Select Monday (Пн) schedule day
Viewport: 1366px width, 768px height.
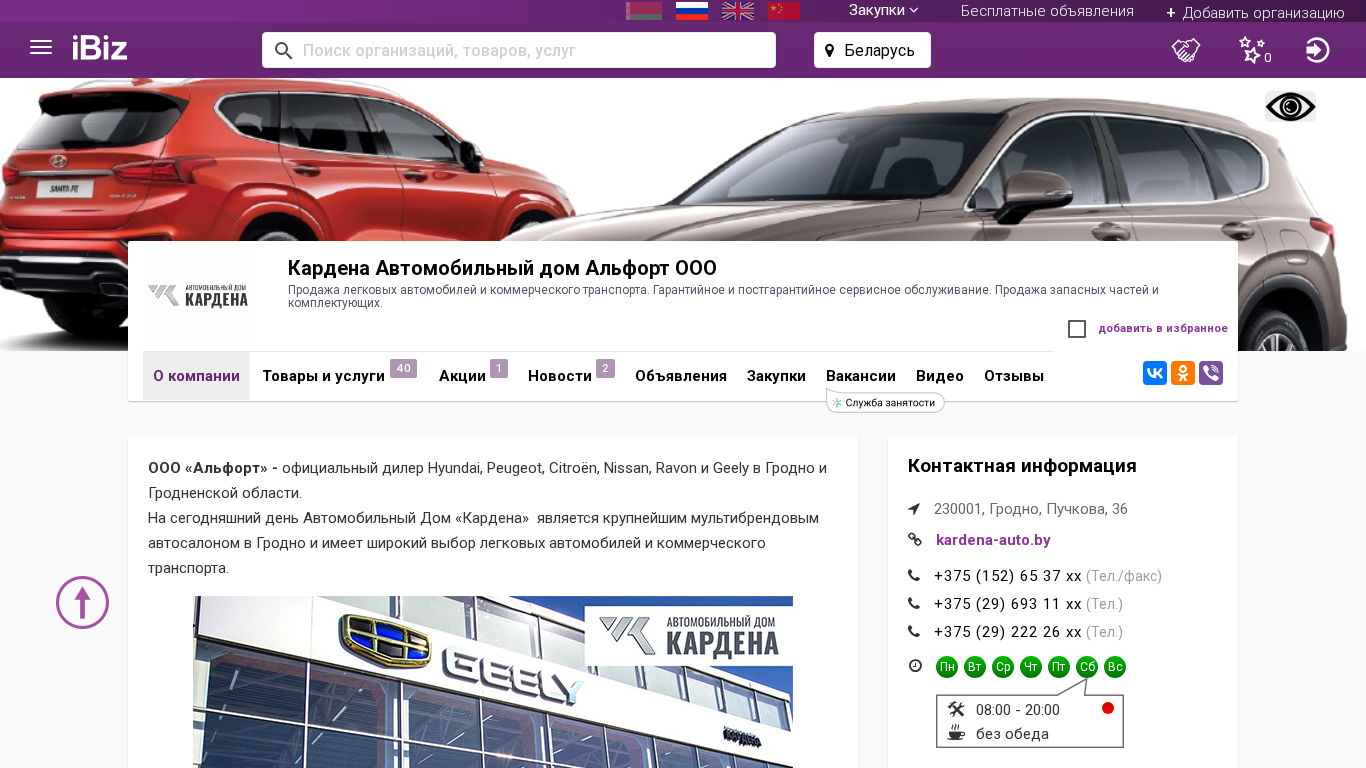pos(947,667)
